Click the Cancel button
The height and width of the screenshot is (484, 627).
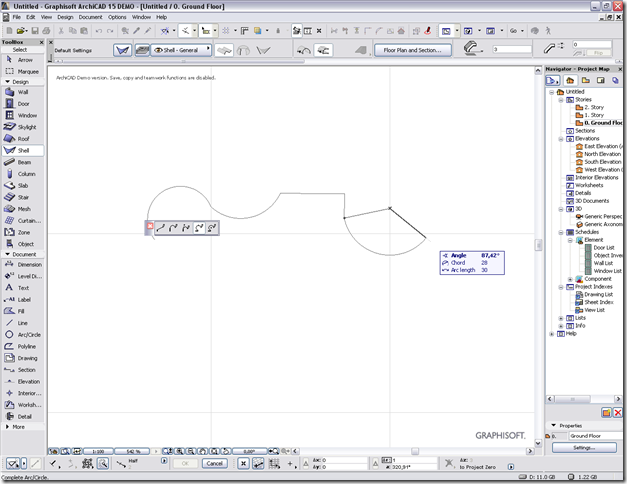[x=215, y=463]
